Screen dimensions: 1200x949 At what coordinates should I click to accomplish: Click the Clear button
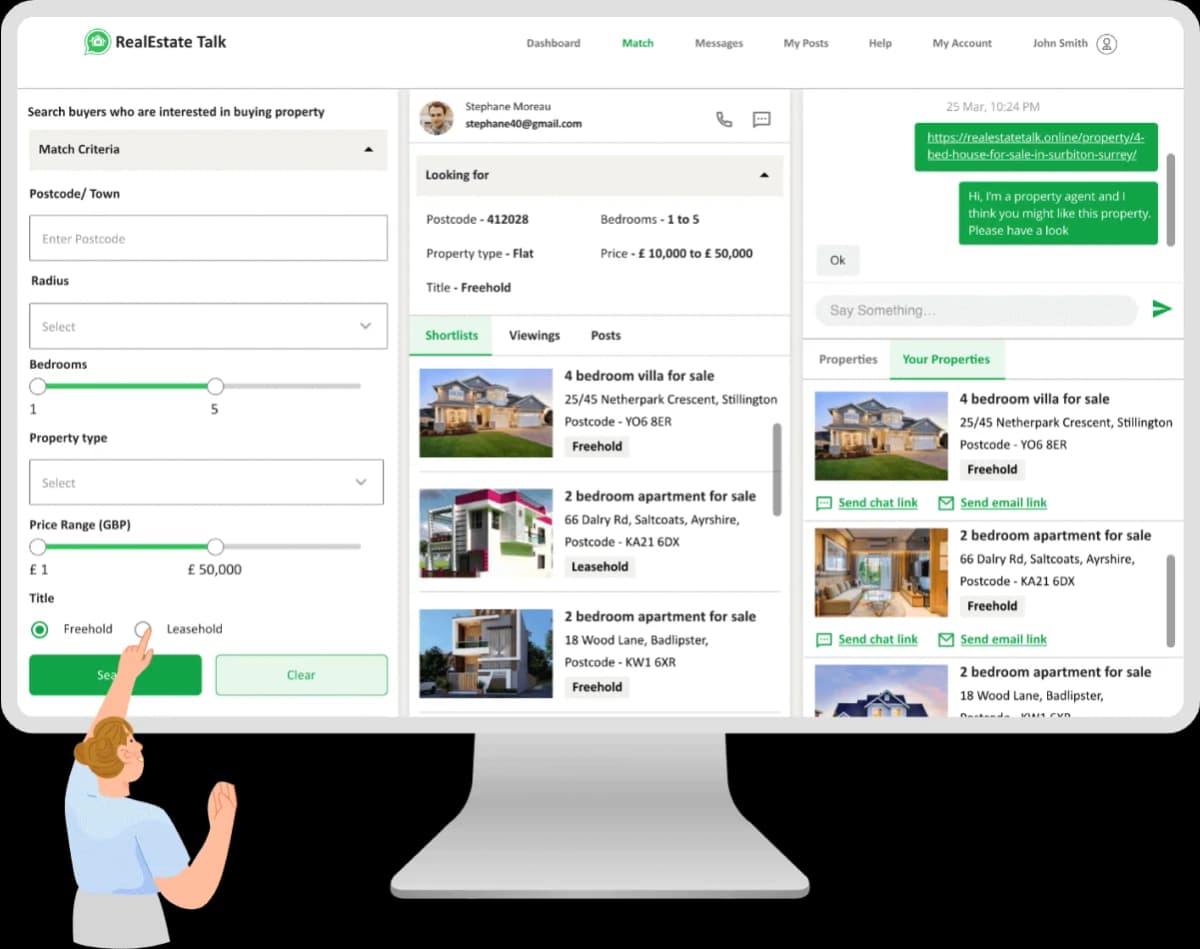(300, 675)
